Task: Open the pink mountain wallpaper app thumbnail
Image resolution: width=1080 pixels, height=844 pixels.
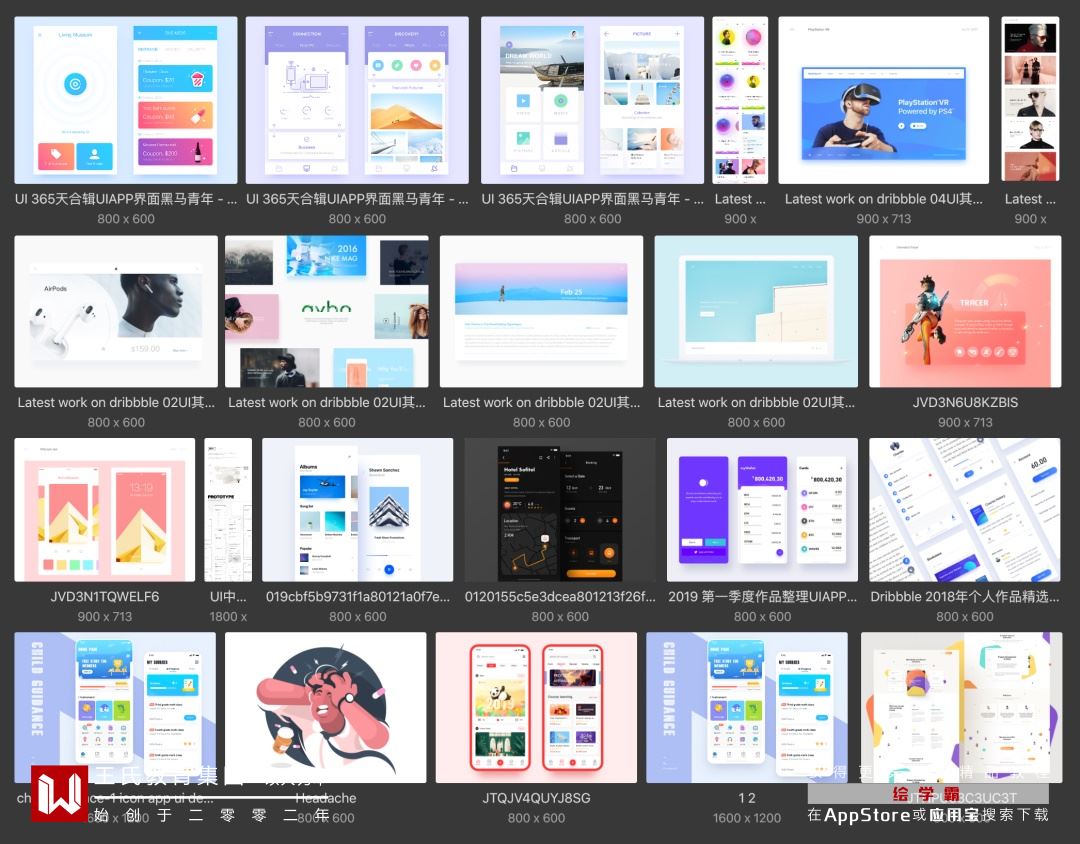Action: [105, 510]
